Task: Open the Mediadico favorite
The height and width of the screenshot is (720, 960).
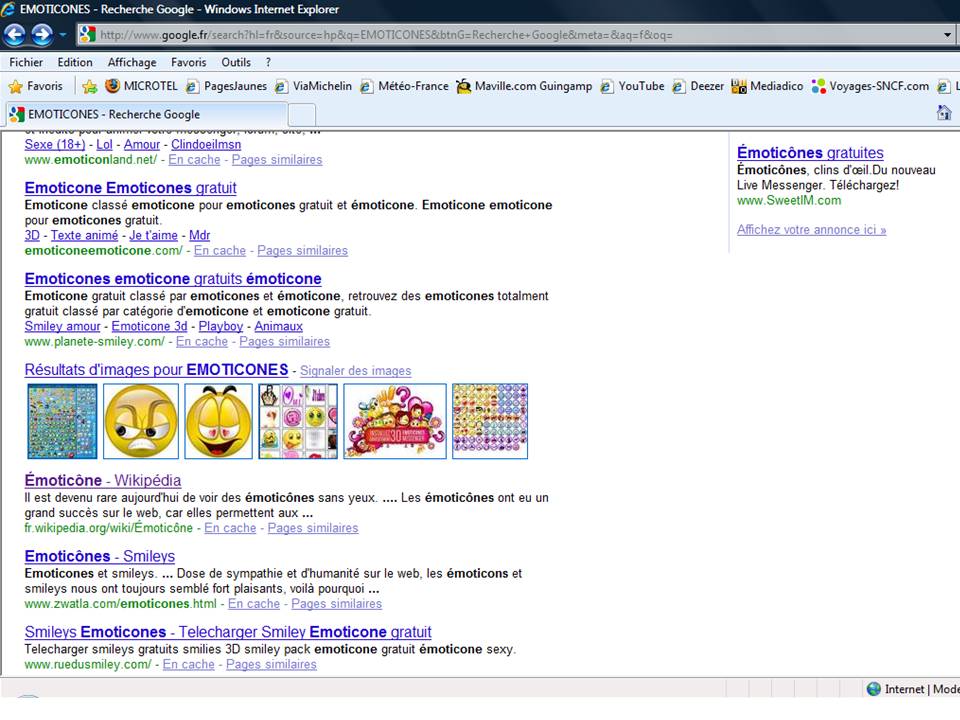Action: [x=768, y=86]
